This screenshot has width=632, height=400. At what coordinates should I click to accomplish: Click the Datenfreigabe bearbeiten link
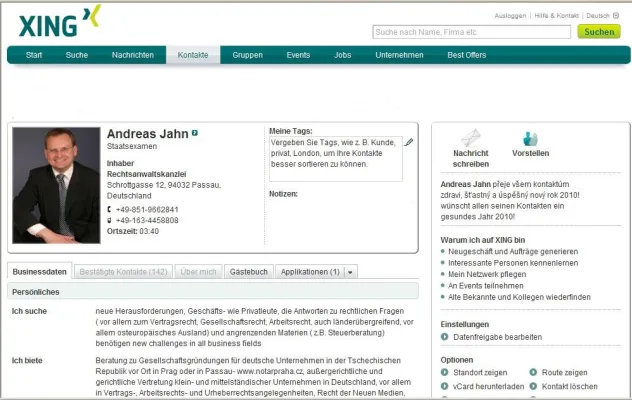497,337
